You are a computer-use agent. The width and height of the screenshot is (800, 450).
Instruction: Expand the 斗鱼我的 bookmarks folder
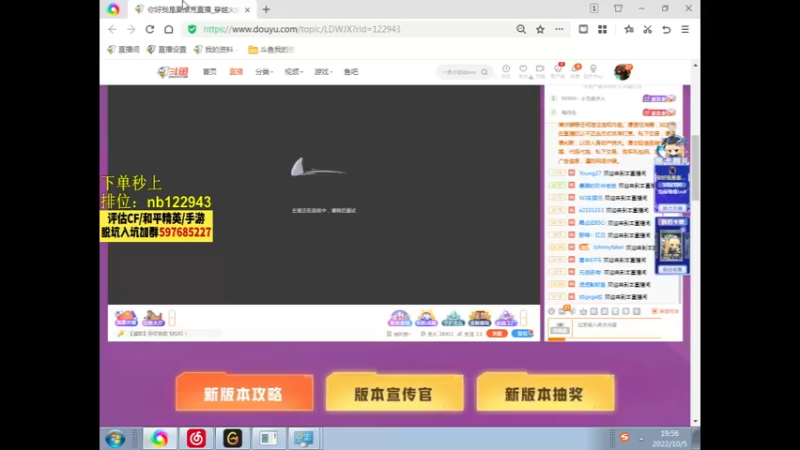point(271,49)
